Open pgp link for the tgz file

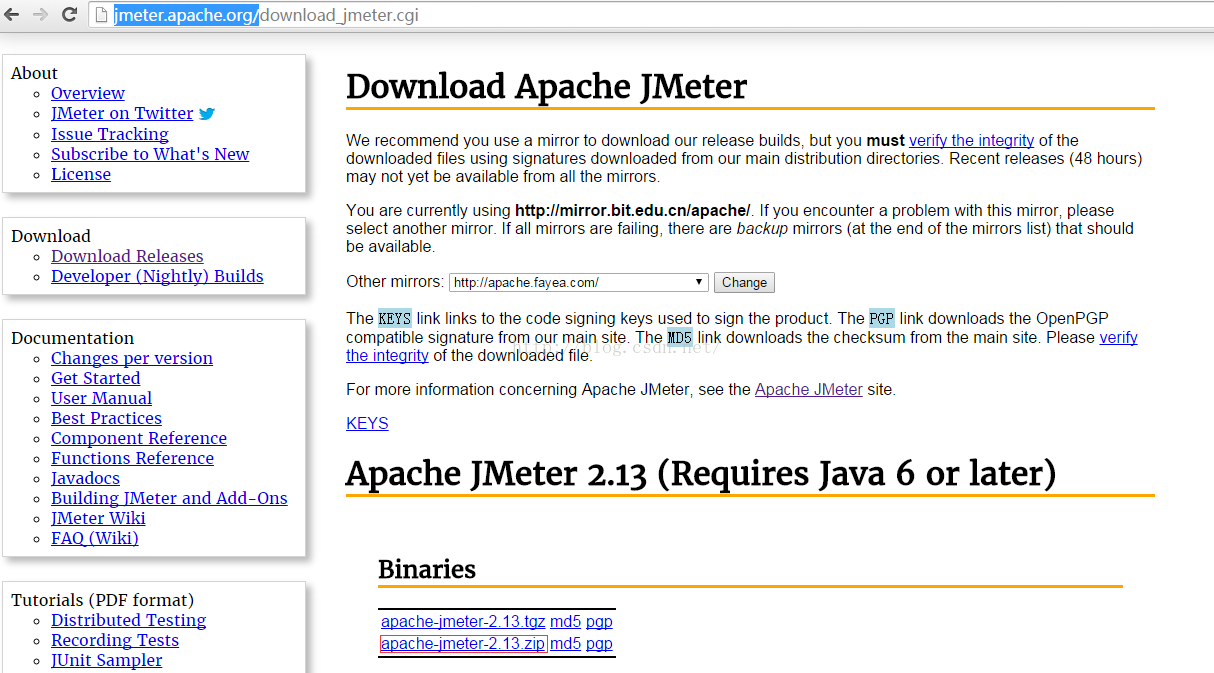[x=599, y=622]
